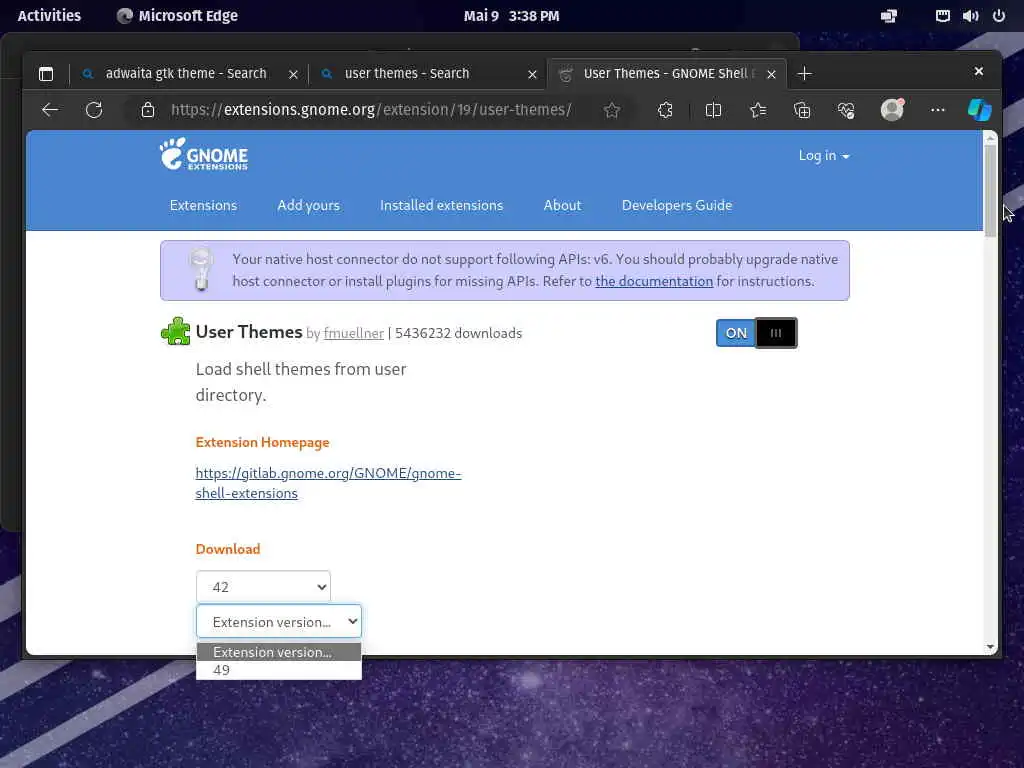Open the tab actions menu icon
This screenshot has height=768, width=1024.
(46, 74)
